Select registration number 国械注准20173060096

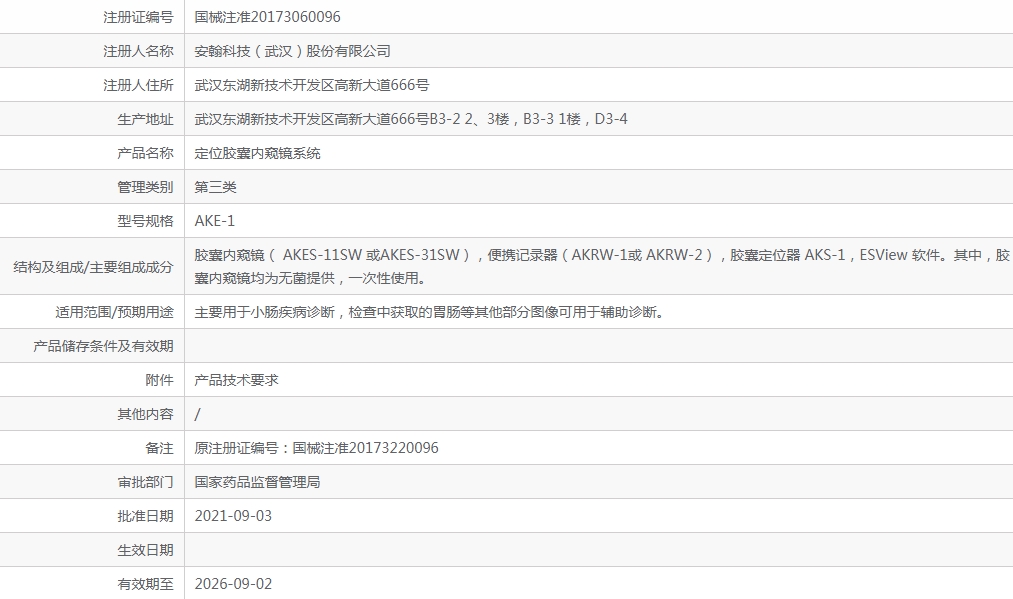click(x=267, y=17)
